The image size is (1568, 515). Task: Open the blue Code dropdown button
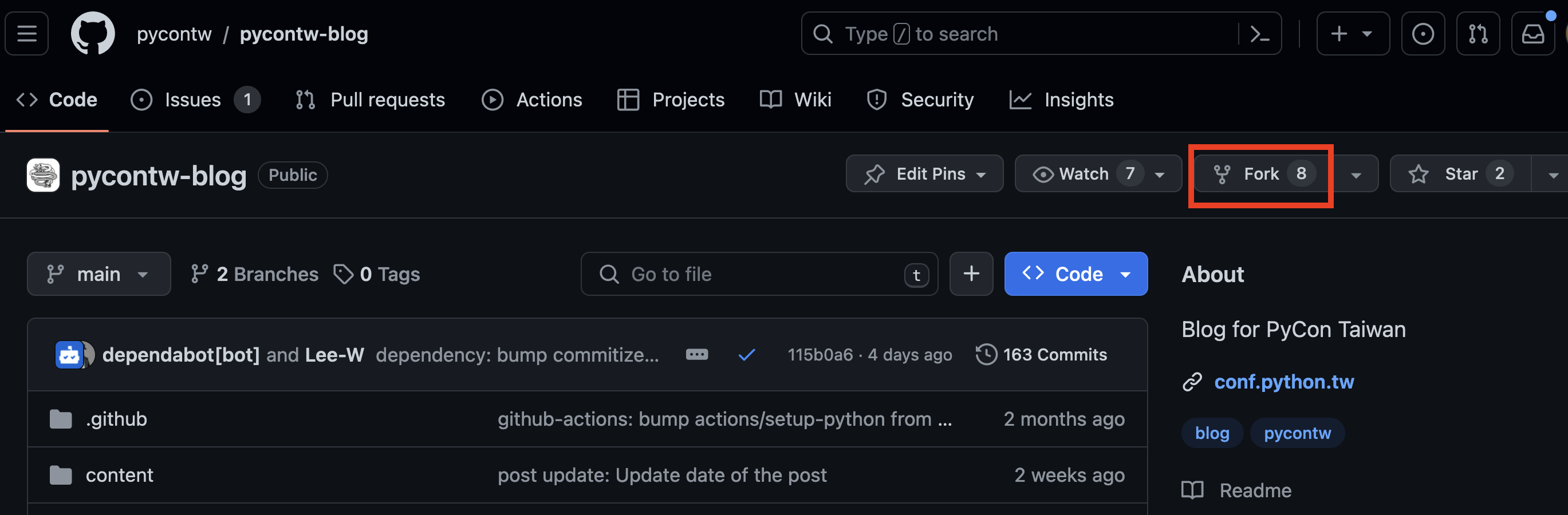click(1075, 274)
